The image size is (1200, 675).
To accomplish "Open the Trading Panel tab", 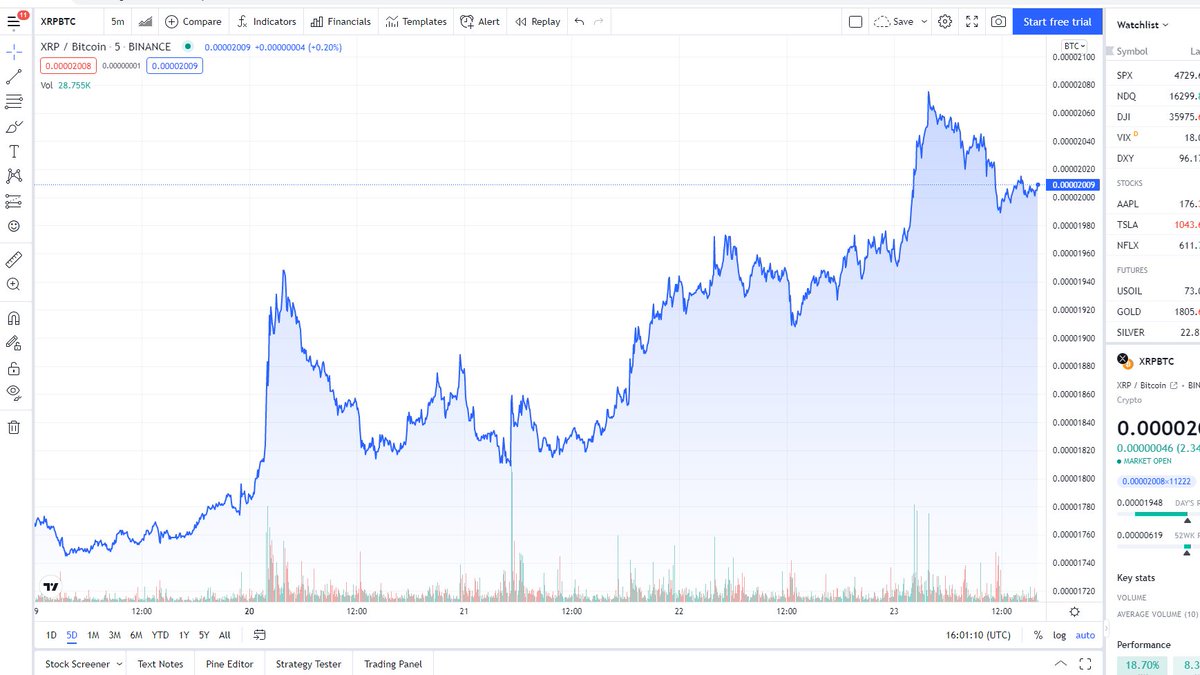I will tap(393, 664).
